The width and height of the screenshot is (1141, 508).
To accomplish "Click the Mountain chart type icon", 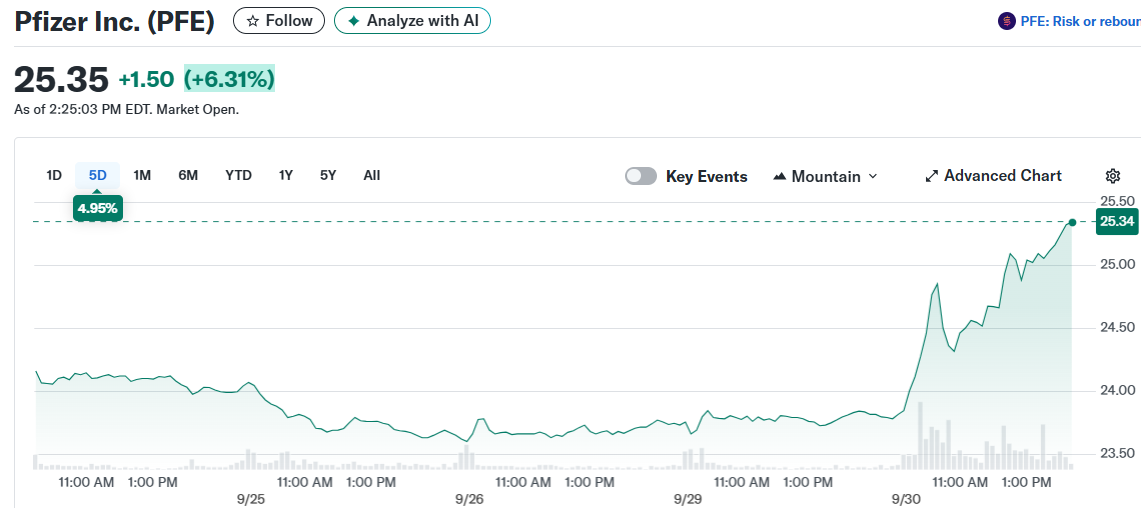I will click(x=780, y=177).
